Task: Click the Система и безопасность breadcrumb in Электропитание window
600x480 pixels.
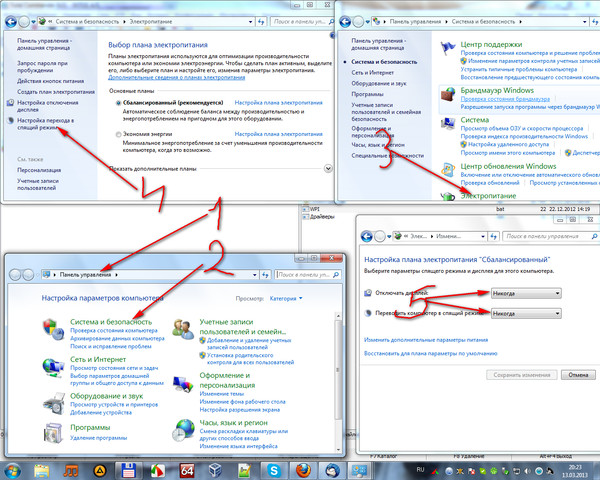Action: coord(87,22)
